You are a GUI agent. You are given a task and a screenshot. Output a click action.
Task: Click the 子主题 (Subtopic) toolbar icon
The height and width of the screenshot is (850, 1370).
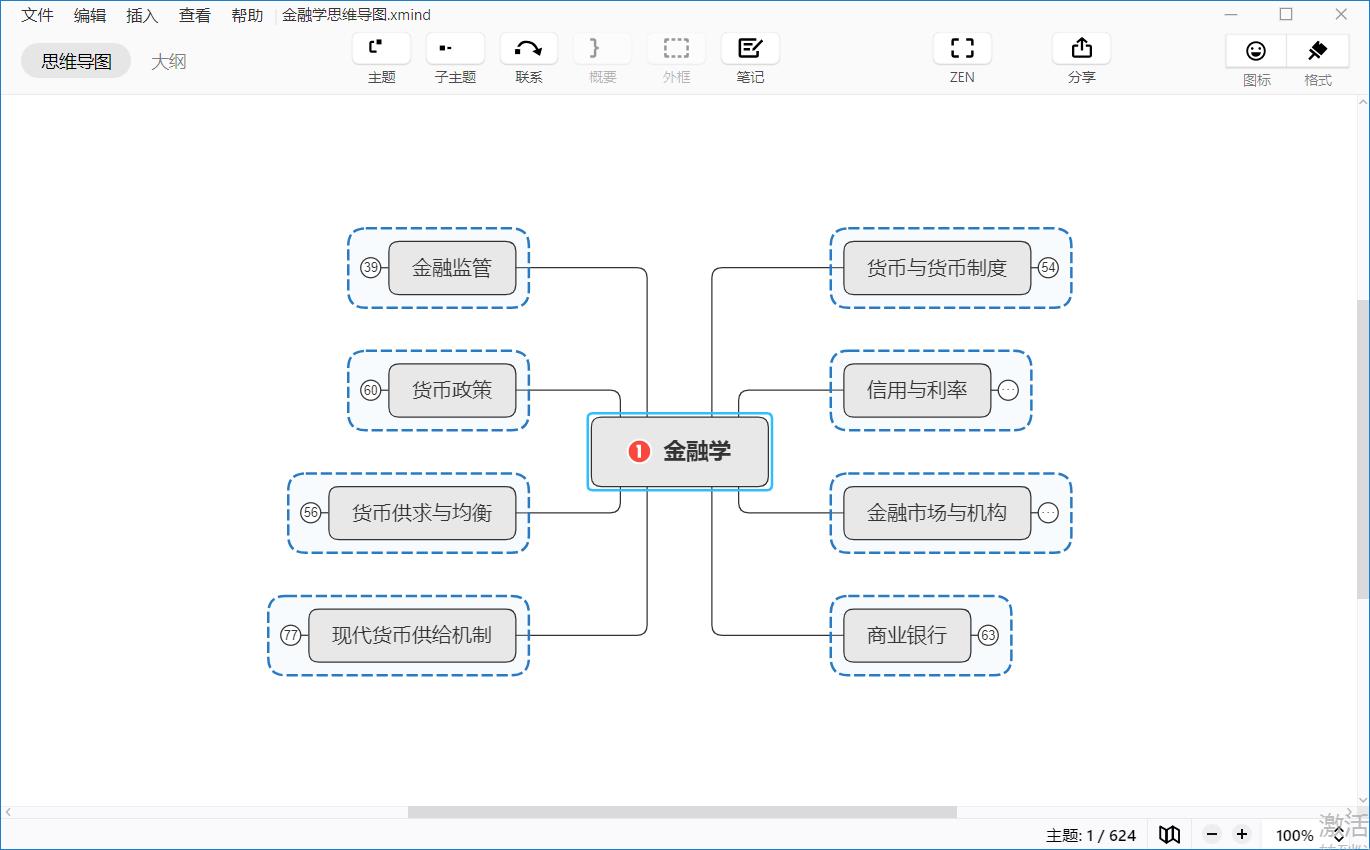pos(455,48)
